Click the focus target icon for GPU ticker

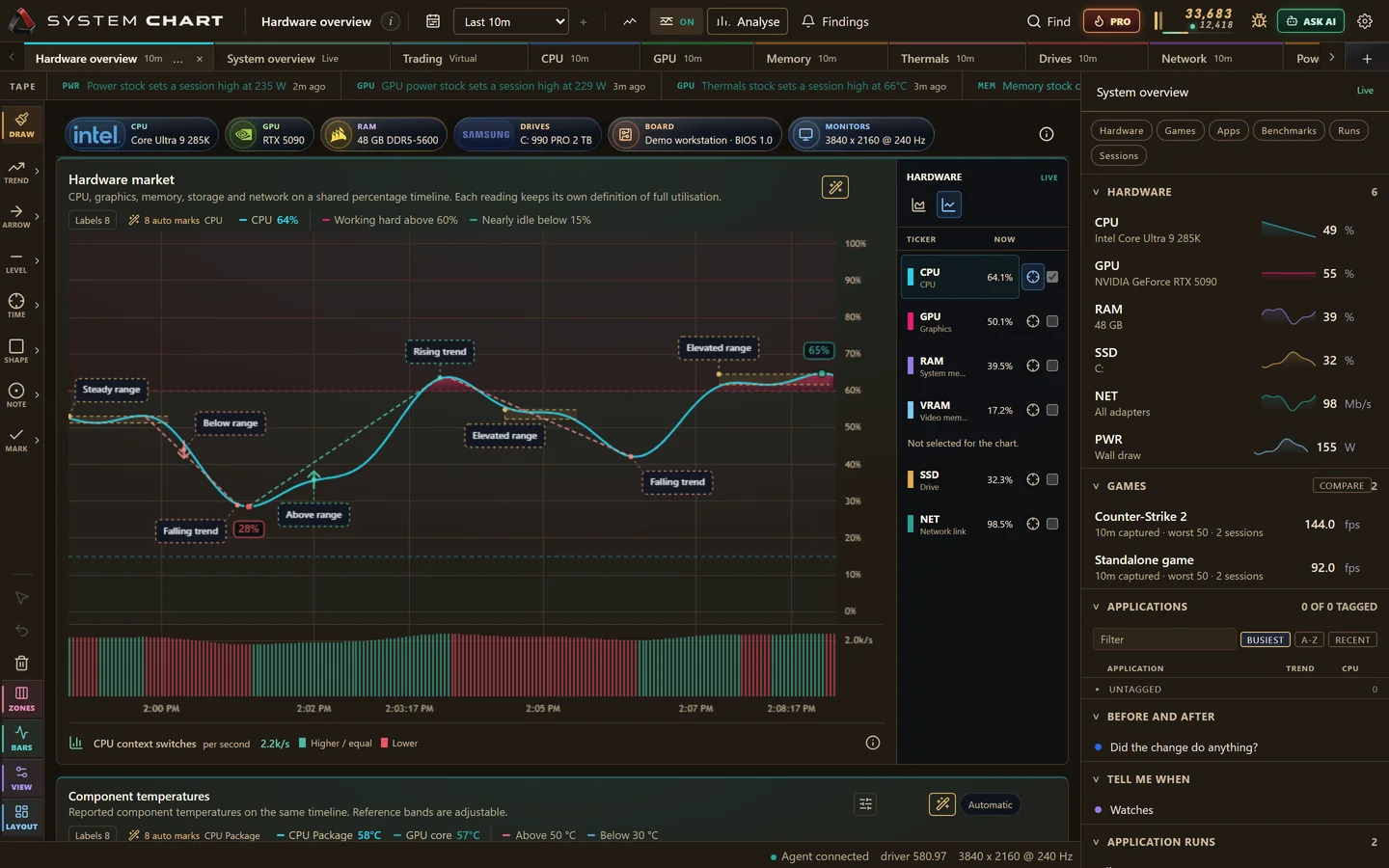(1032, 321)
